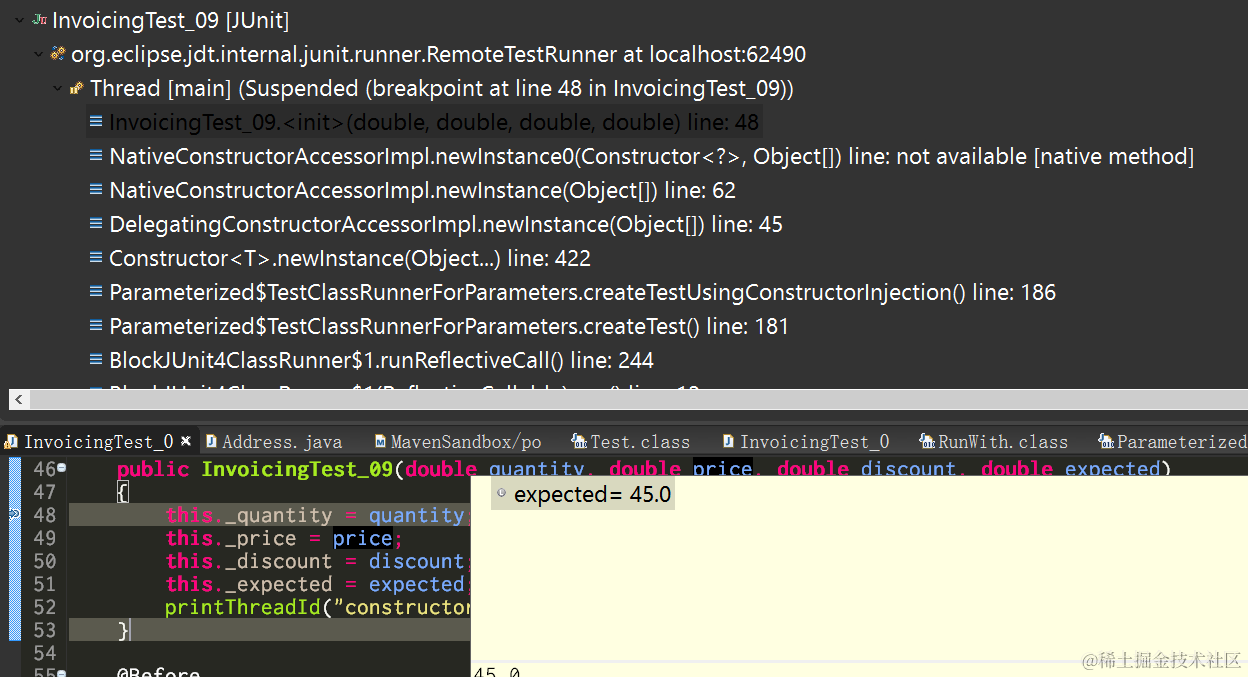Click stack frame icon of createTestUsingConstructorInjection row
The image size is (1248, 677).
[x=96, y=292]
